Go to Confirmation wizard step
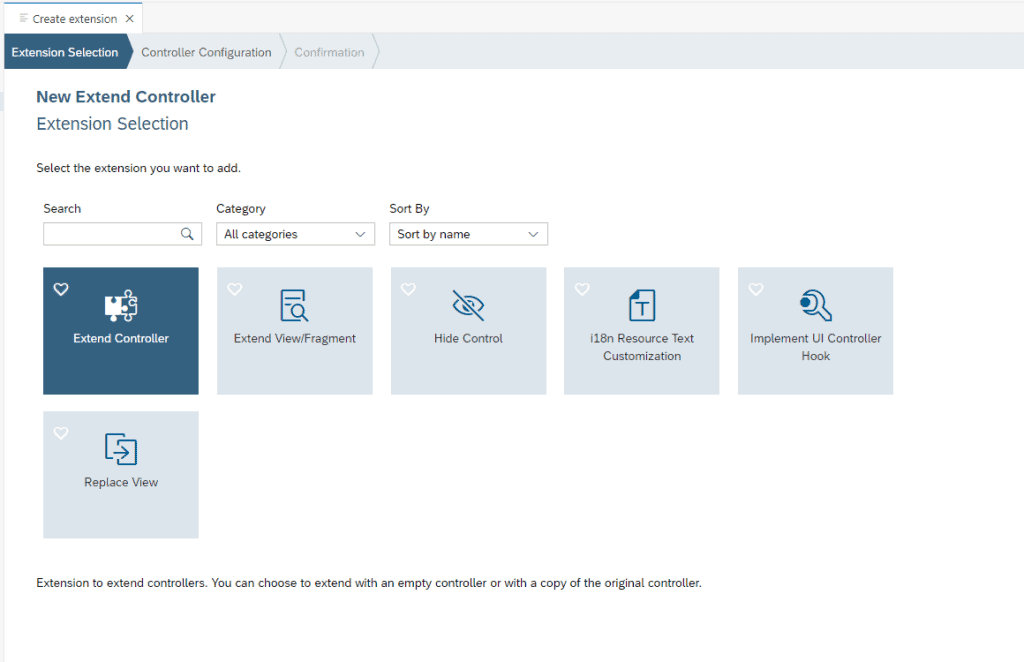 (329, 52)
